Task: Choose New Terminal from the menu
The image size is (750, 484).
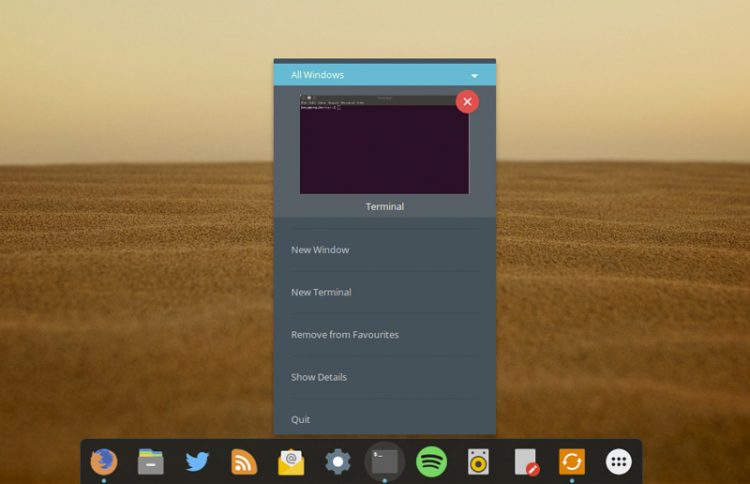Action: pos(385,292)
